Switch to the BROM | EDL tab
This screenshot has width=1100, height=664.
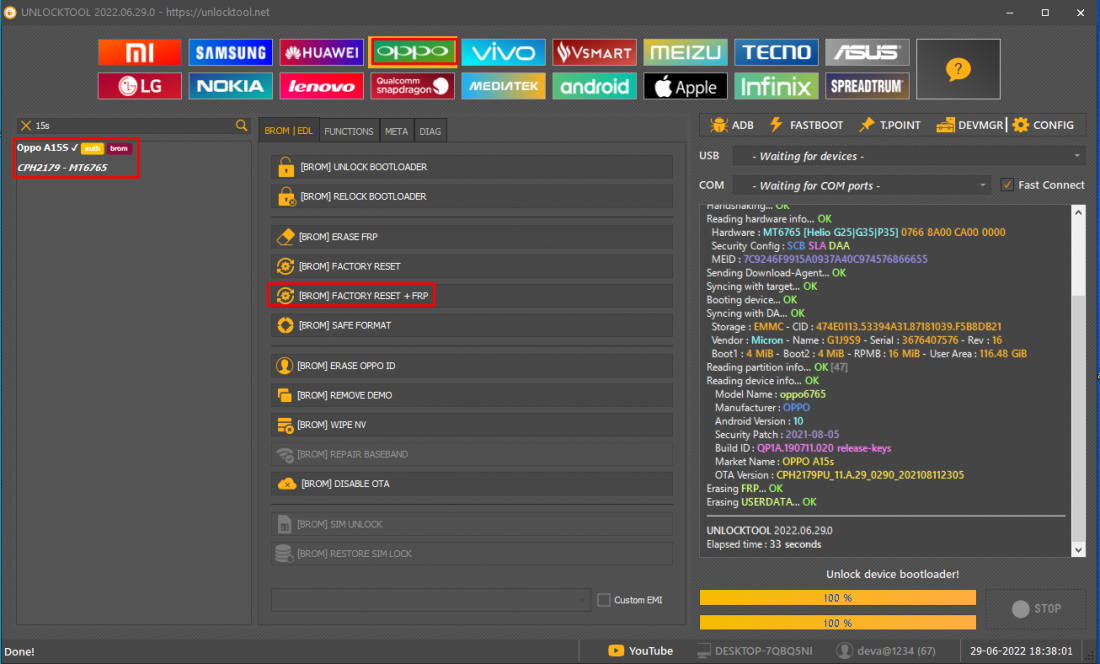pyautogui.click(x=288, y=131)
